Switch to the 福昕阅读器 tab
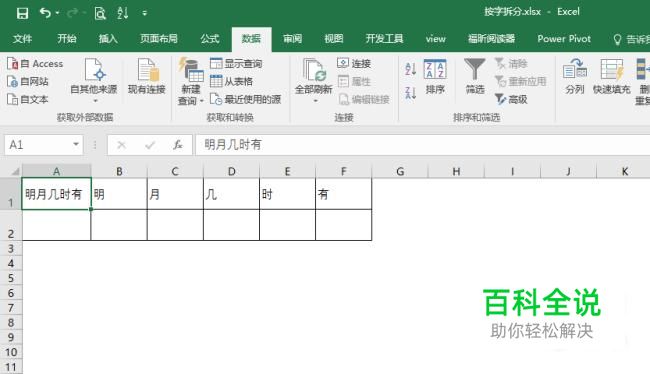Viewport: 650px width, 374px height. 491,39
